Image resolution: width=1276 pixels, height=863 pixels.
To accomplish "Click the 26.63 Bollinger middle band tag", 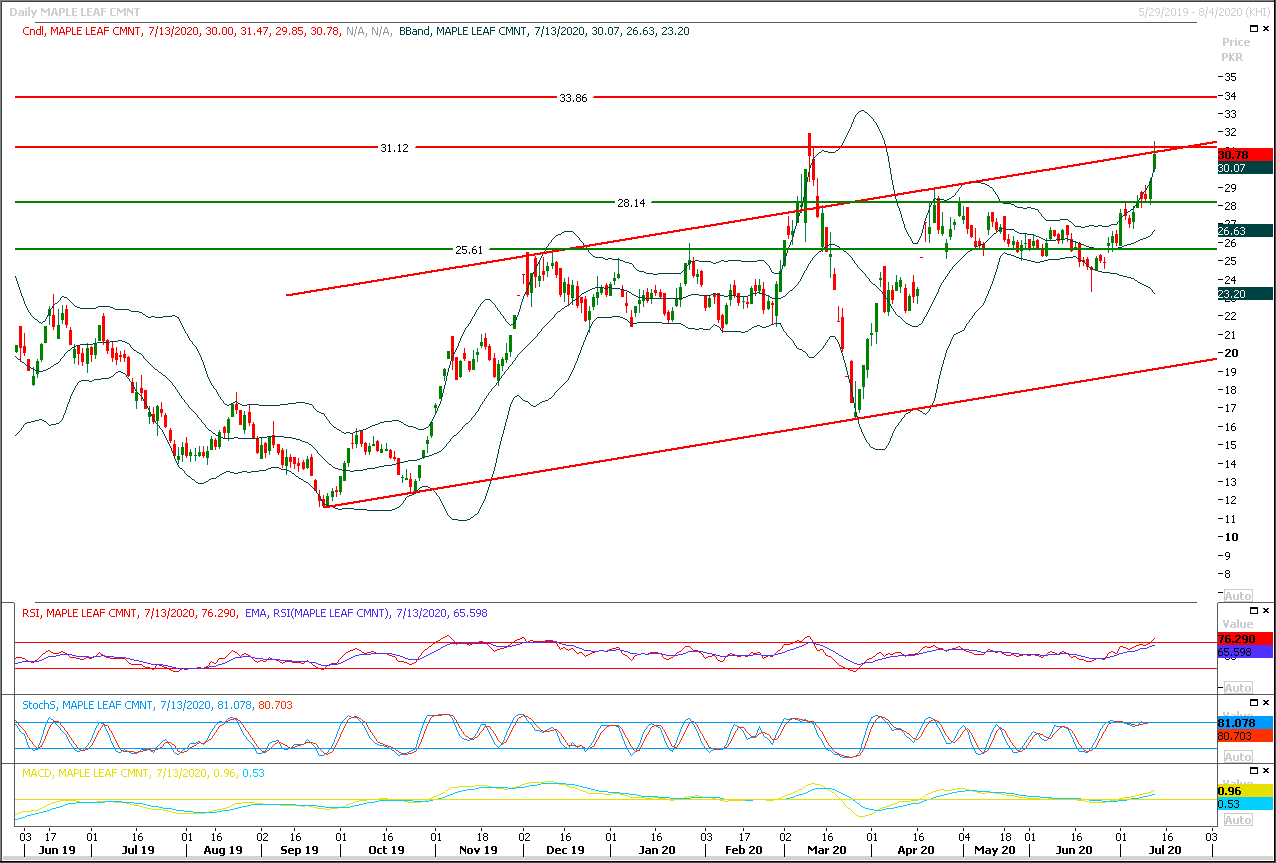I will 1246,230.
